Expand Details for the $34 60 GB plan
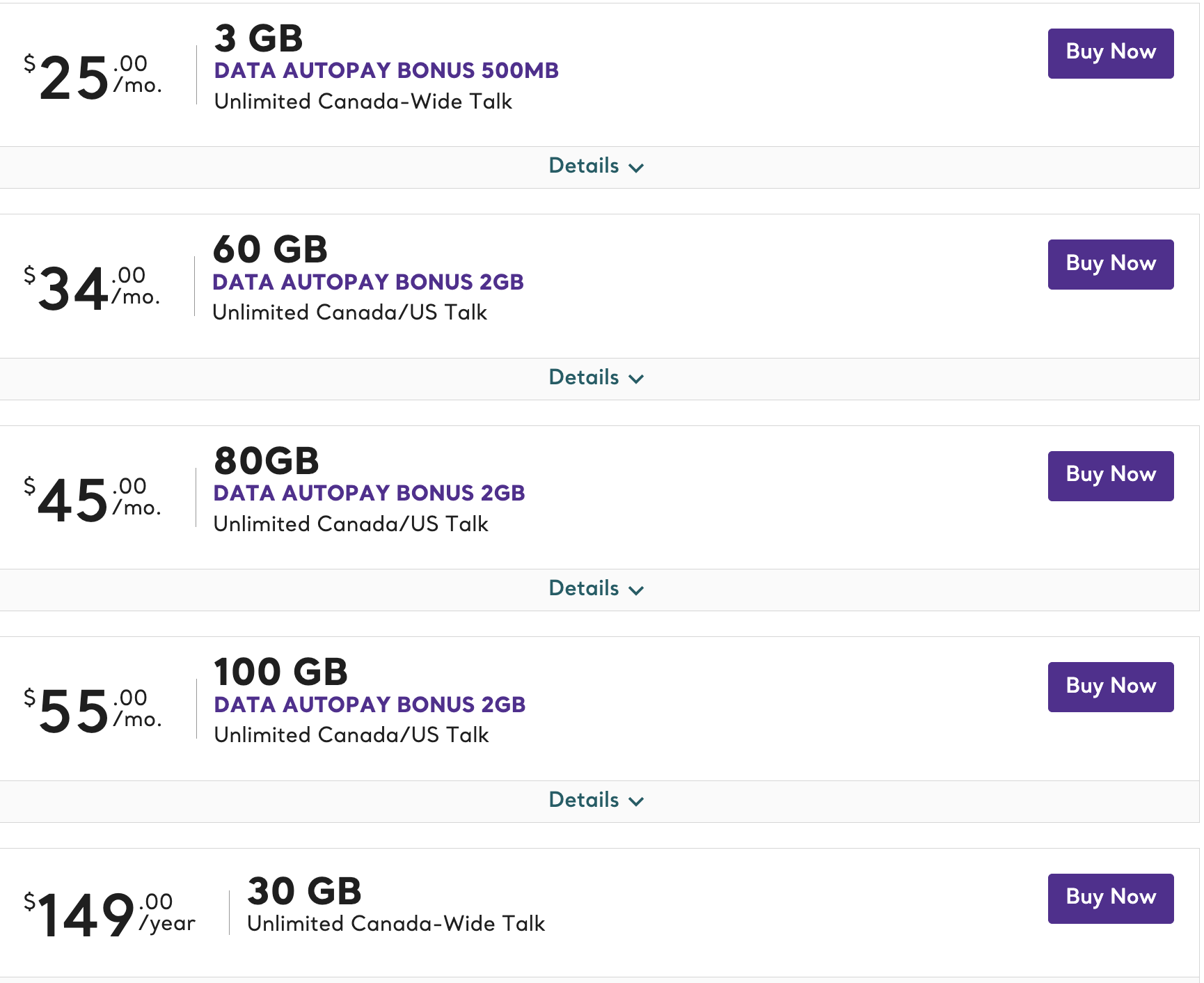This screenshot has width=1204, height=983. pos(583,377)
